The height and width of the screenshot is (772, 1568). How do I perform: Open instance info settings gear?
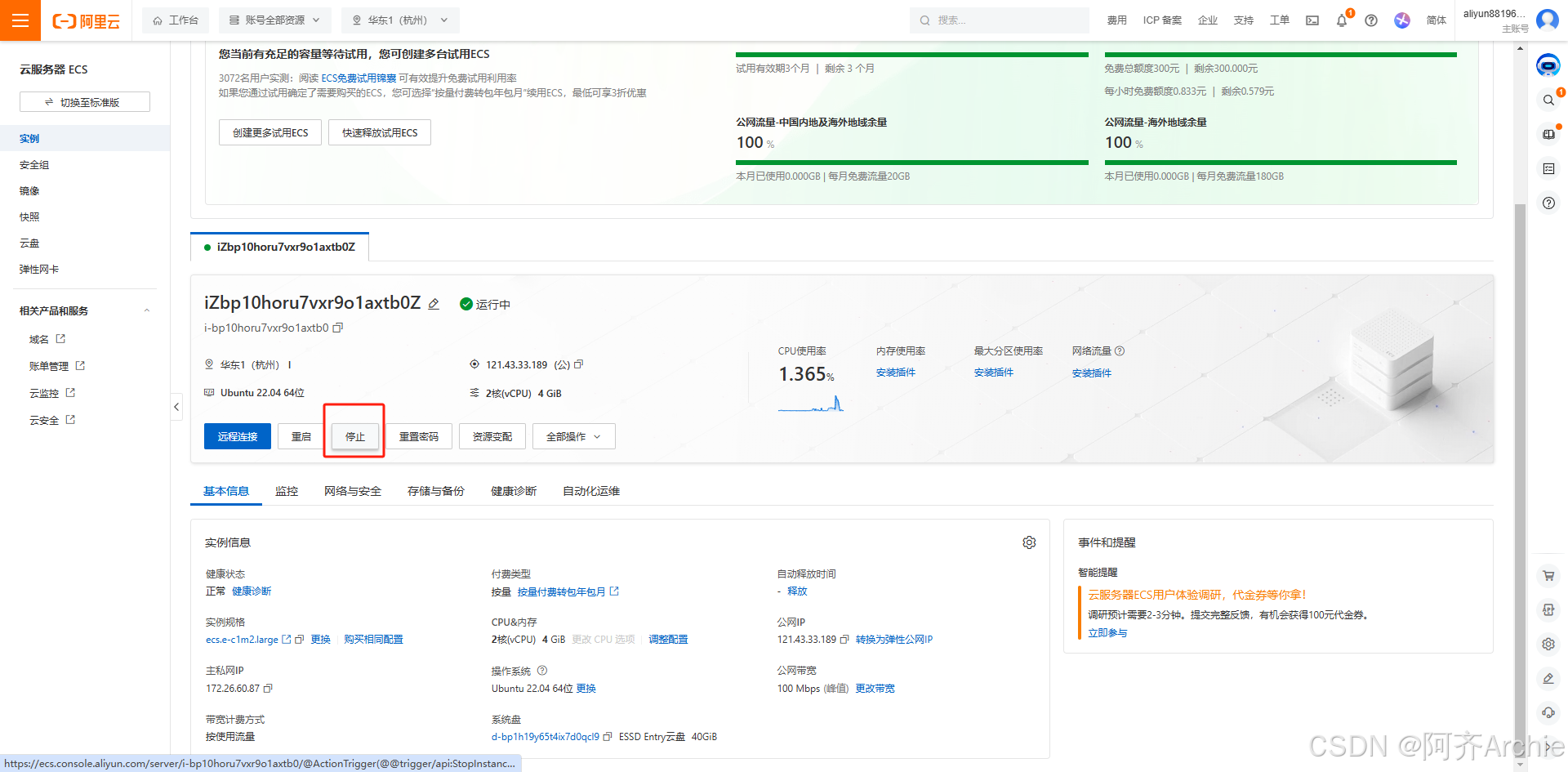(x=1029, y=542)
